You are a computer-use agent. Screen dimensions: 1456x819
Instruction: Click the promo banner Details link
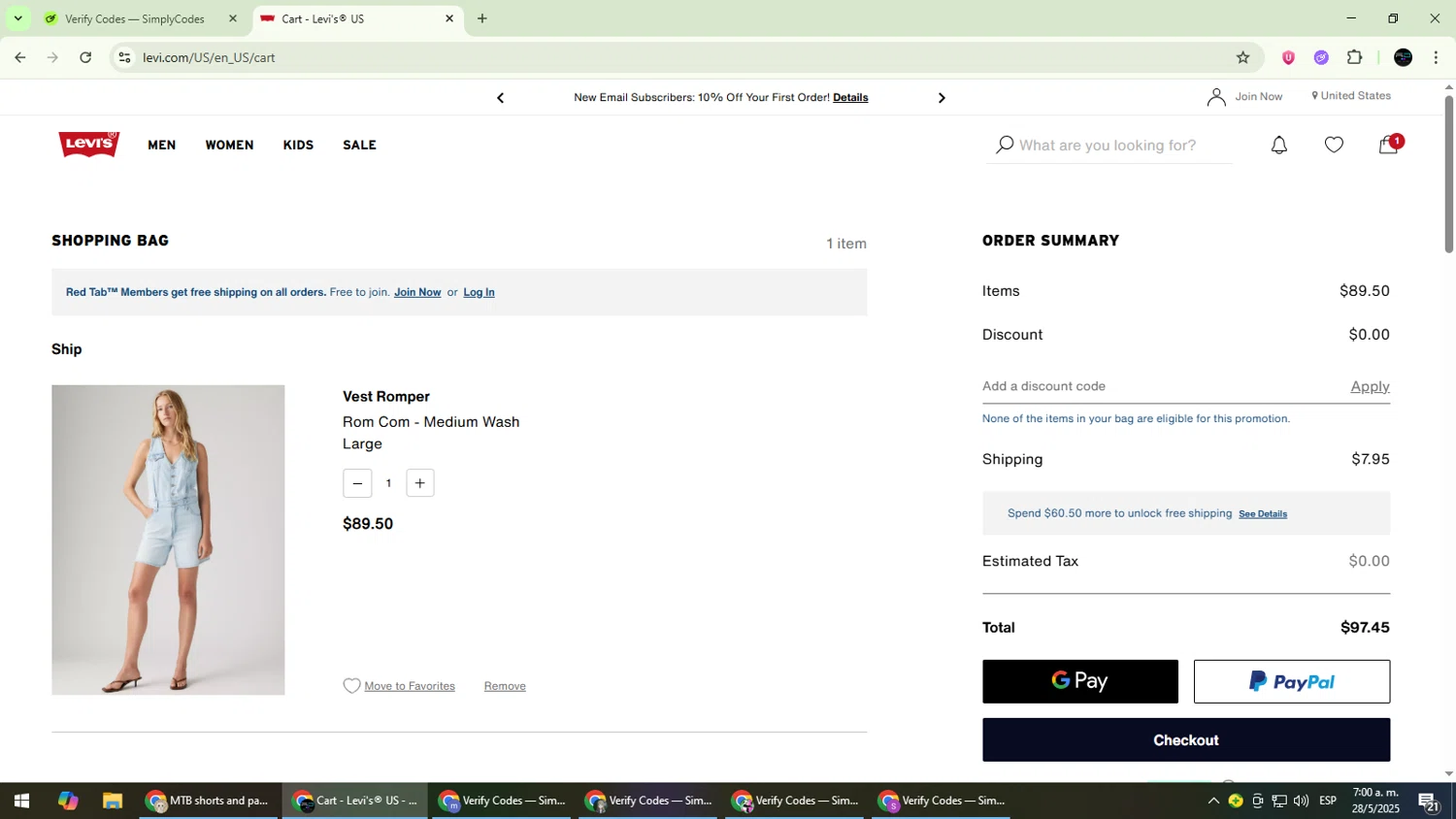pyautogui.click(x=850, y=97)
